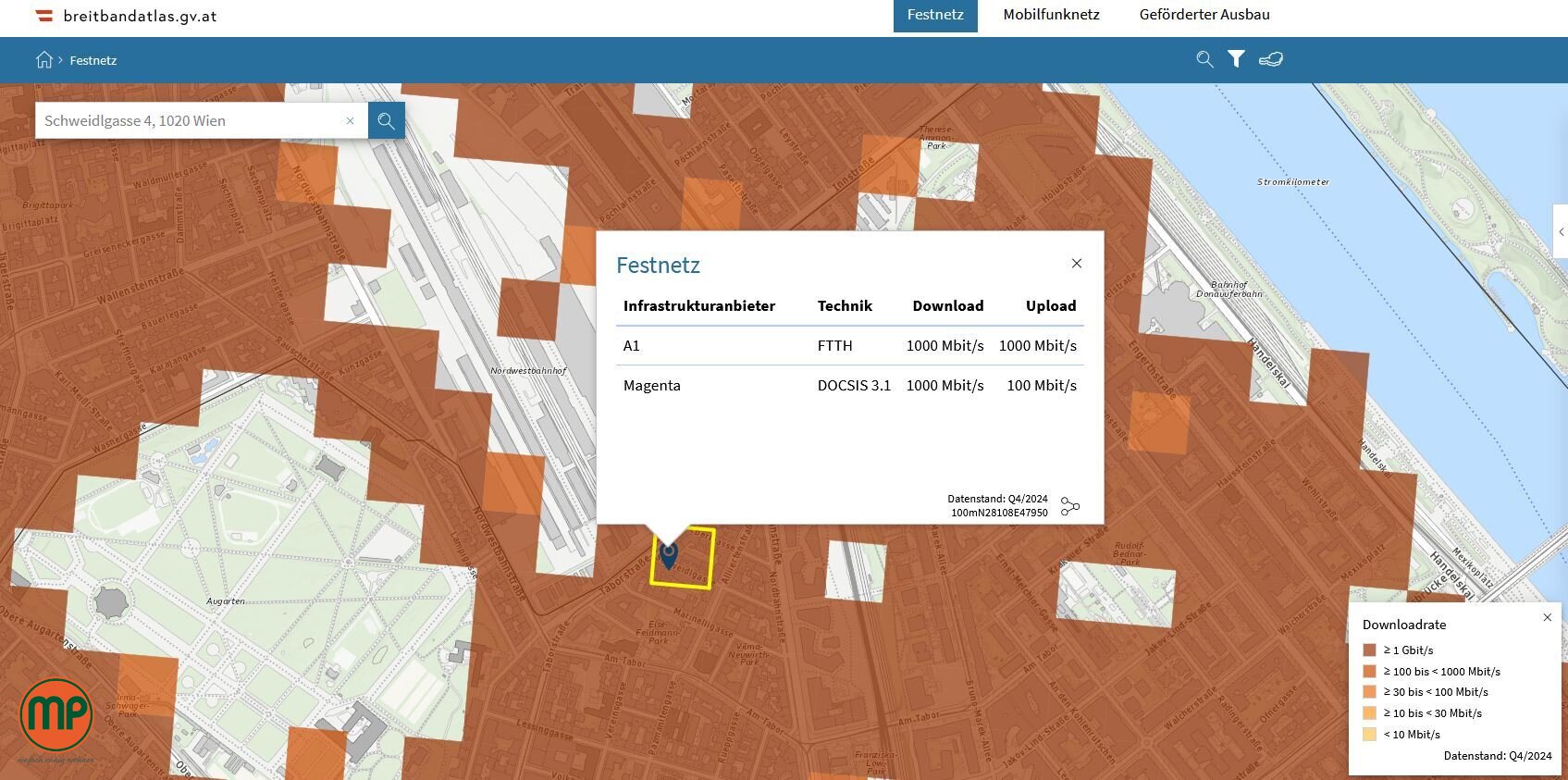Open the Festnetz tab
Screen dimensions: 1568x780
pos(935,15)
